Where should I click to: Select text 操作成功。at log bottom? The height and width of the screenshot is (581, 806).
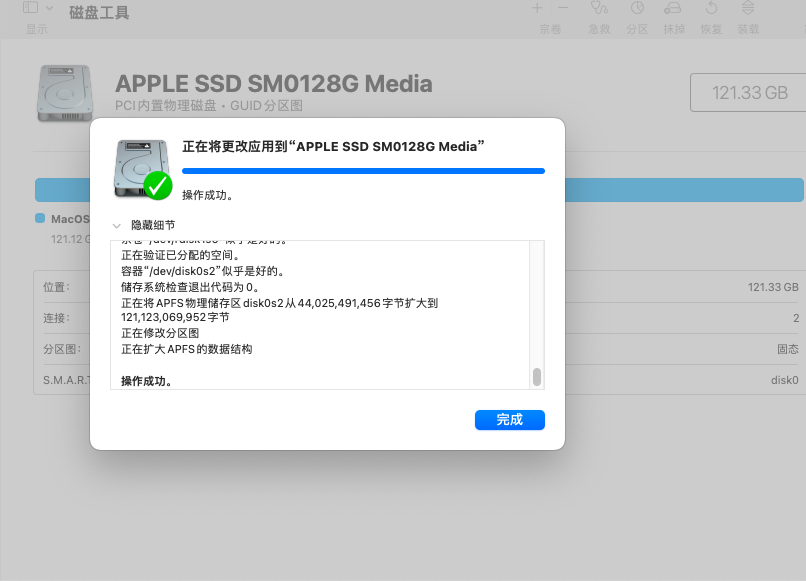point(146,381)
